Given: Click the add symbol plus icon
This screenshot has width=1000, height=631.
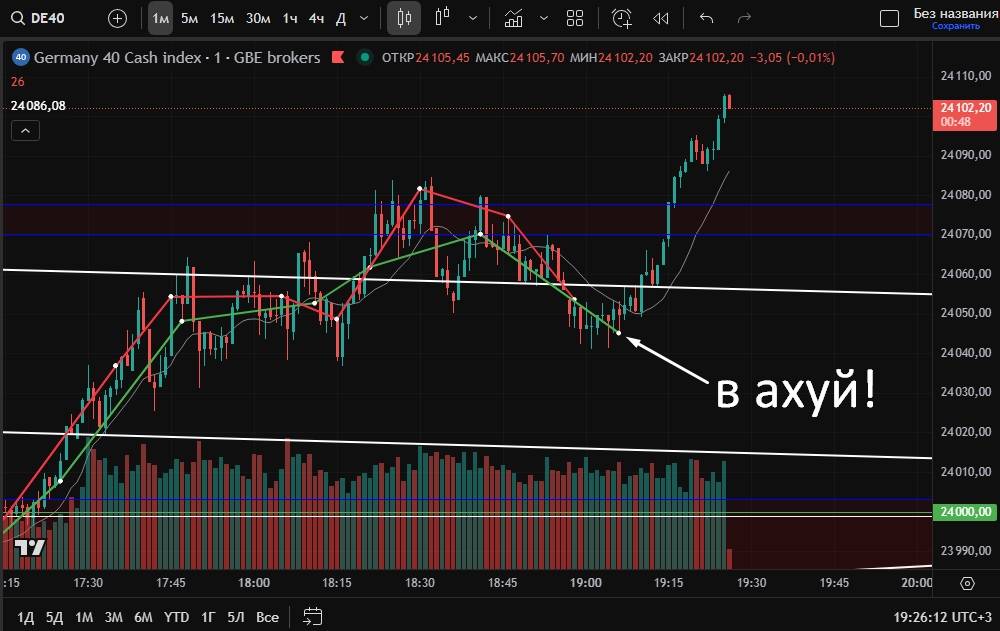Looking at the screenshot, I should point(117,18).
